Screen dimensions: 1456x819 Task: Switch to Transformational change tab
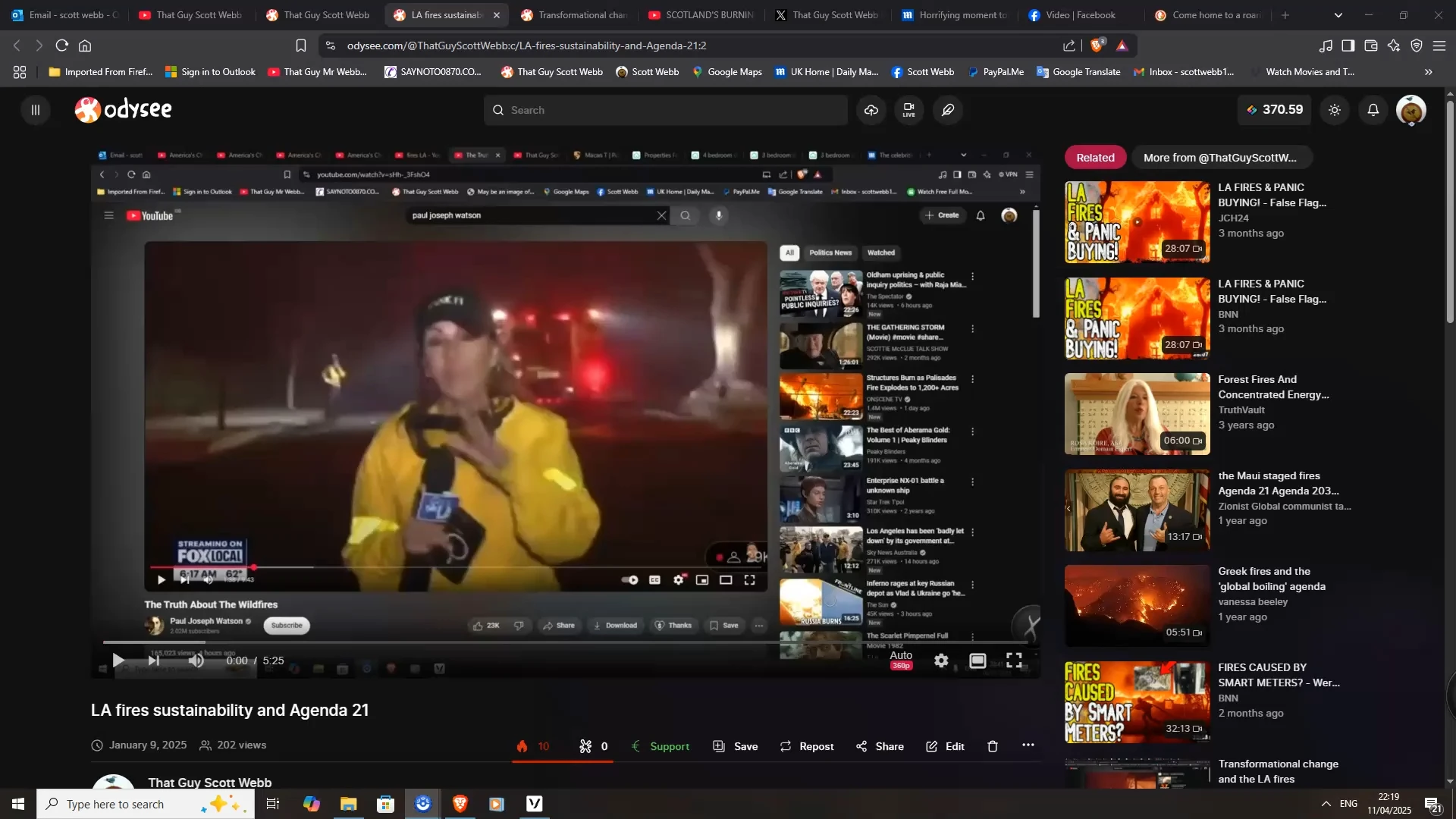pos(574,14)
